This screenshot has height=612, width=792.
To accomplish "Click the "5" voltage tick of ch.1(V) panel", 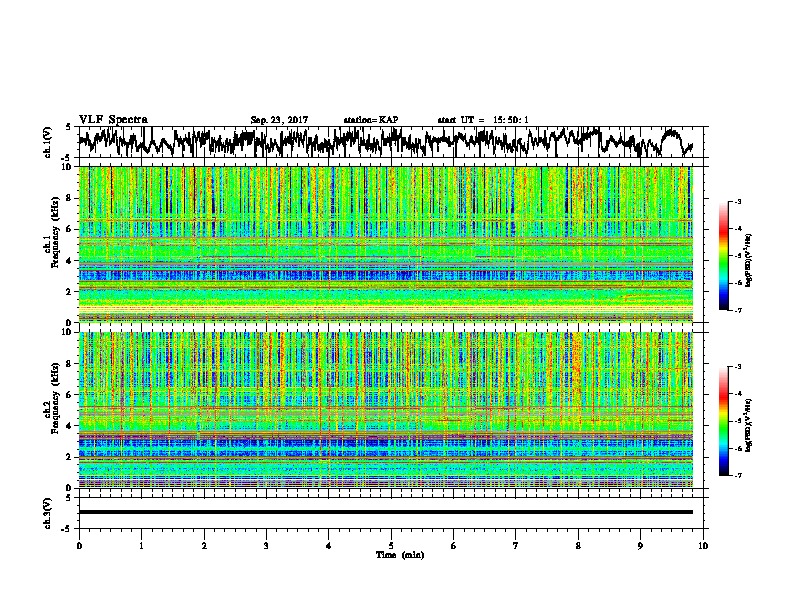I will click(68, 127).
